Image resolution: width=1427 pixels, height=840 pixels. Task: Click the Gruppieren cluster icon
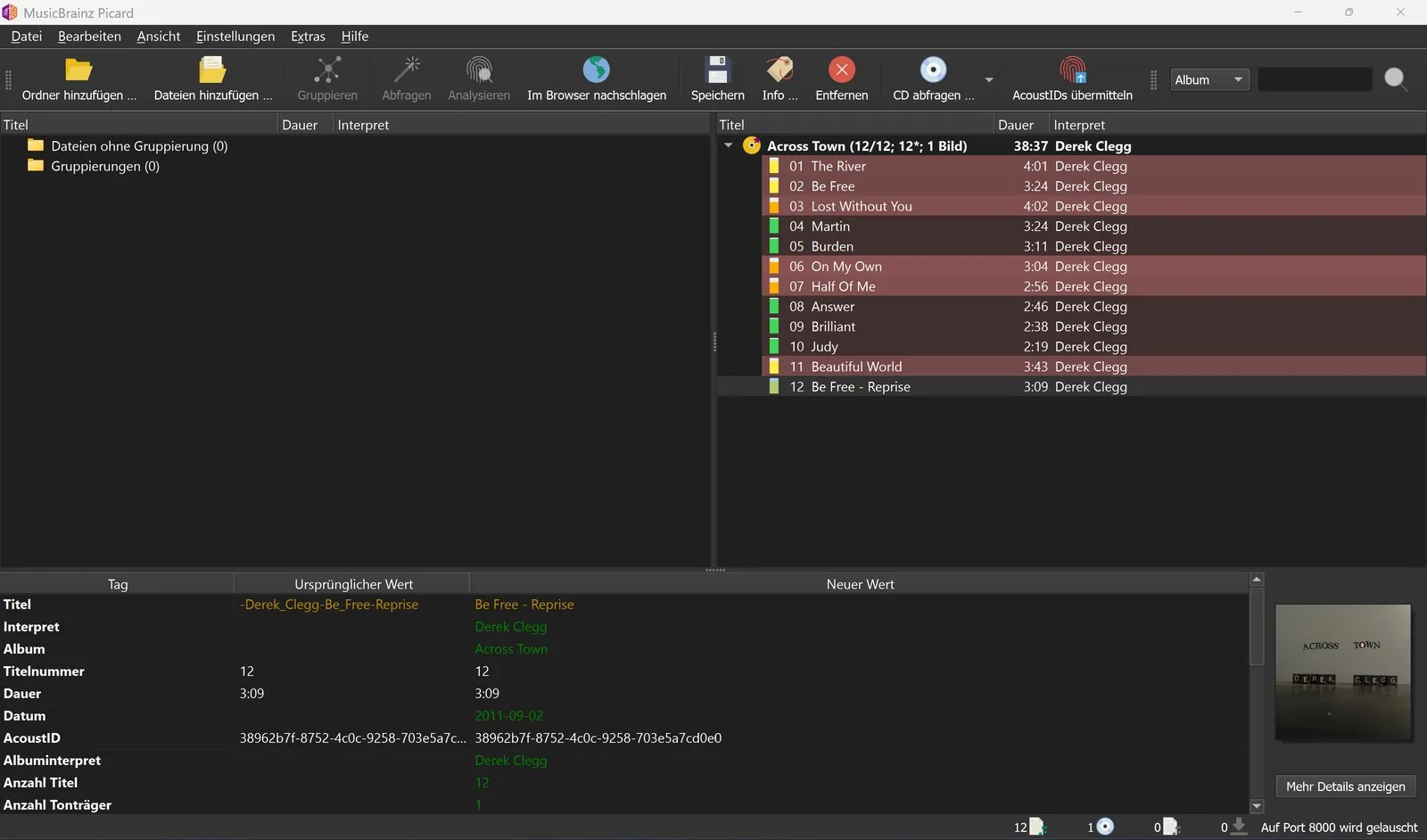tap(327, 70)
